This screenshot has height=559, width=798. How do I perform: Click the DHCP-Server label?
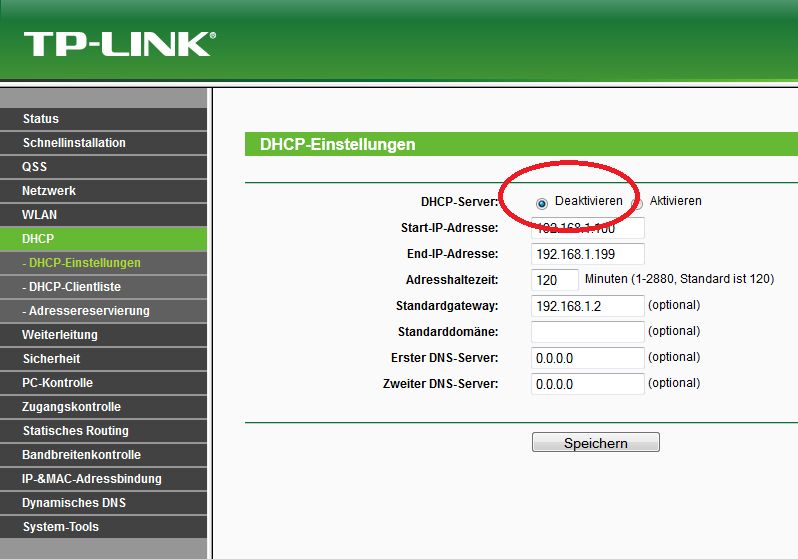click(460, 202)
